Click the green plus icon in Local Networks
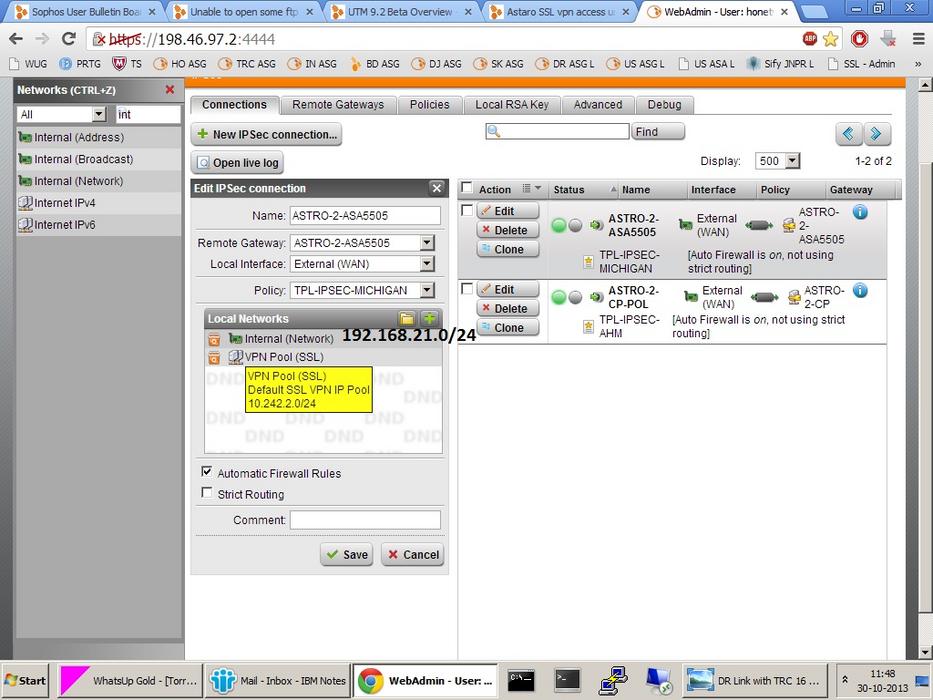Image resolution: width=933 pixels, height=700 pixels. (x=429, y=318)
